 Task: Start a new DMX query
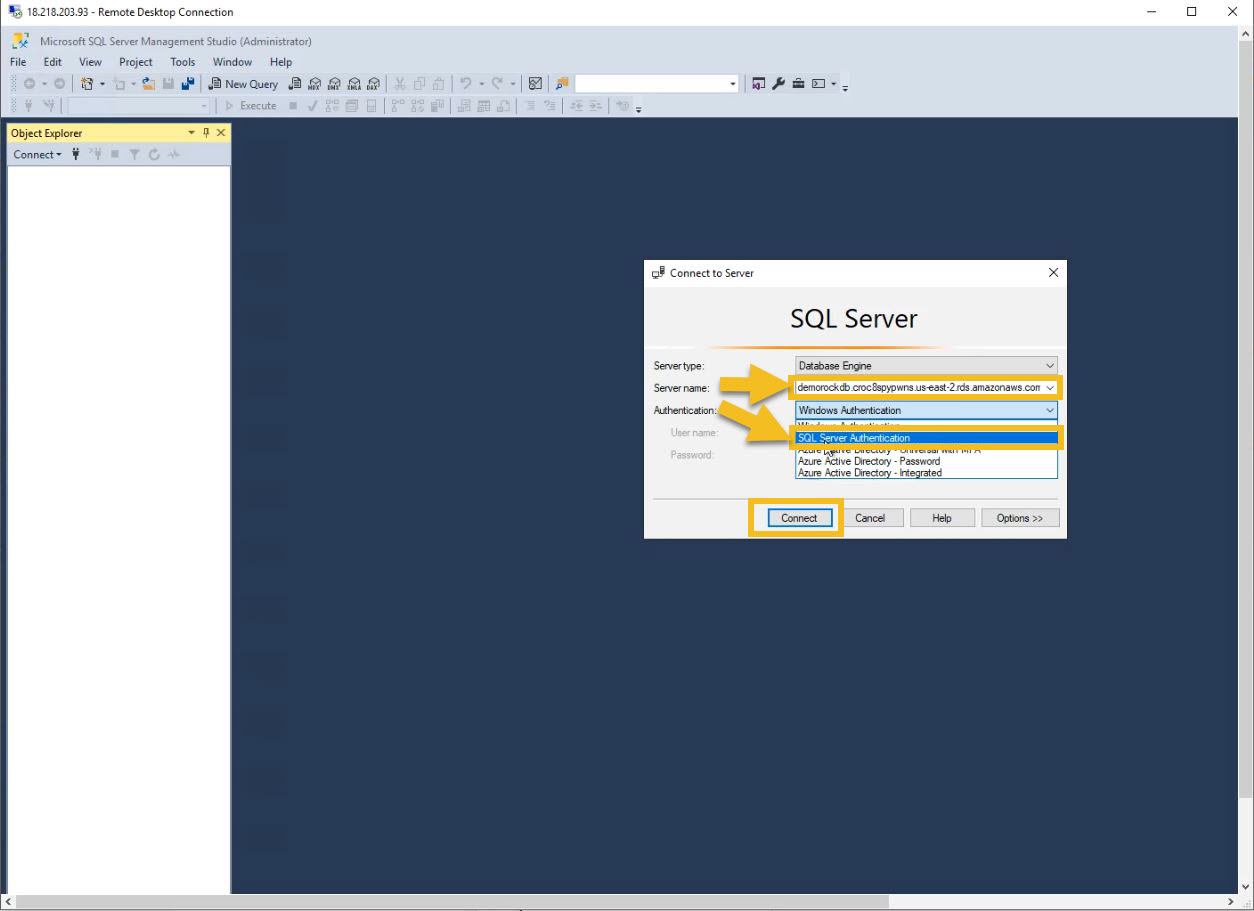coord(334,84)
